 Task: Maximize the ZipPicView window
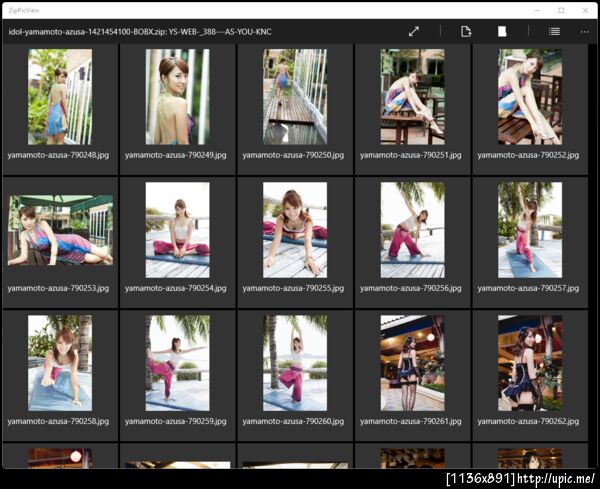click(x=561, y=10)
